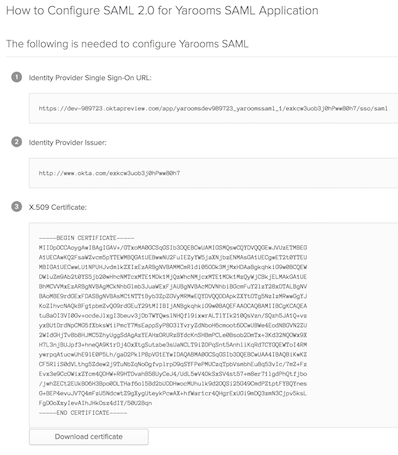Click the last certificate line ending in 50U28qn

coord(95,403)
